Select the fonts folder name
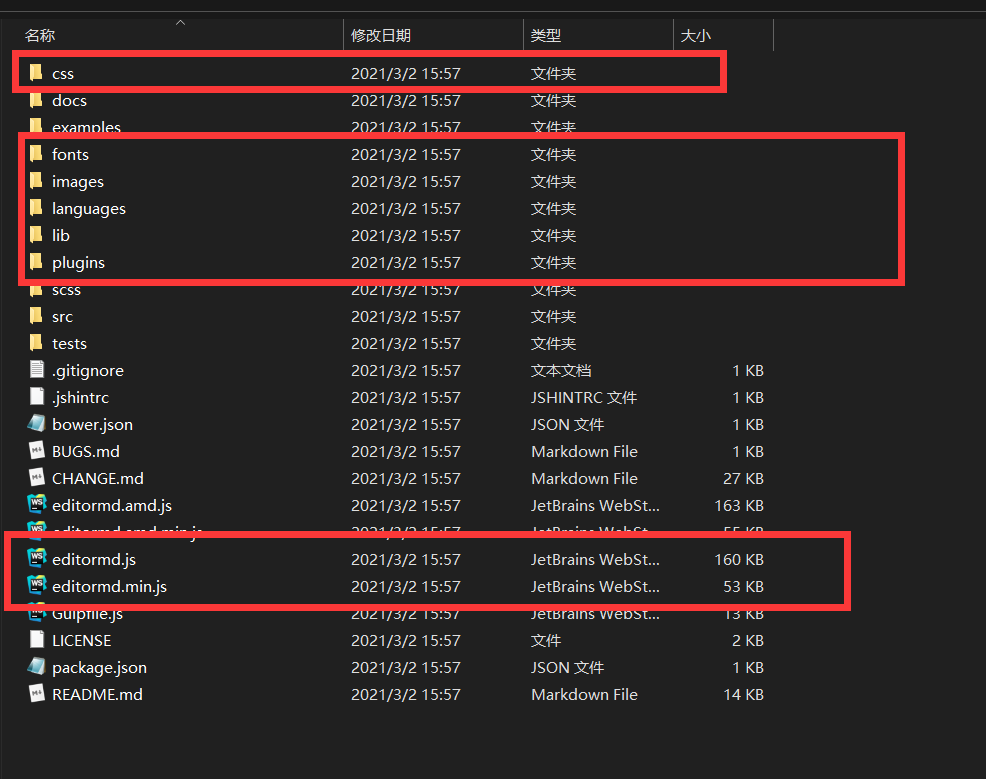This screenshot has width=986, height=779. (x=70, y=155)
